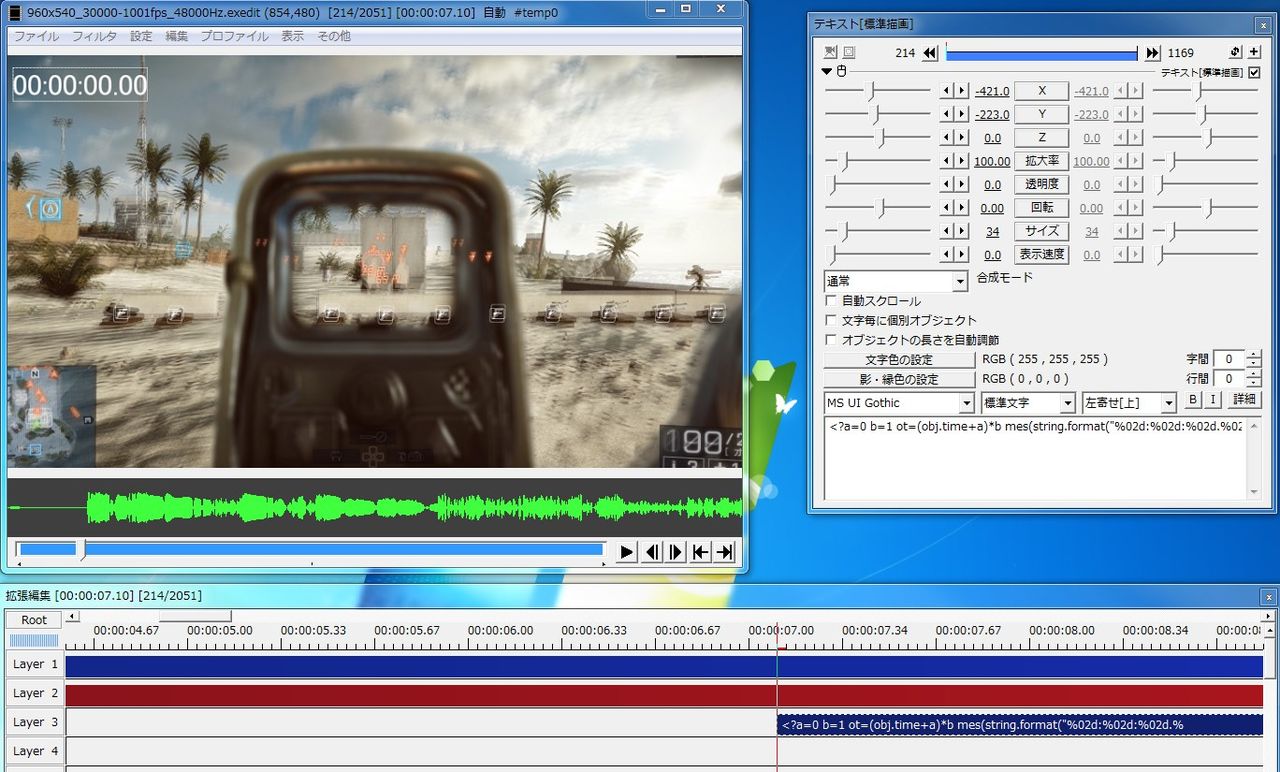The image size is (1280, 772).
Task: Click the mouse icon beside the collapse triangle
Action: pyautogui.click(x=841, y=72)
